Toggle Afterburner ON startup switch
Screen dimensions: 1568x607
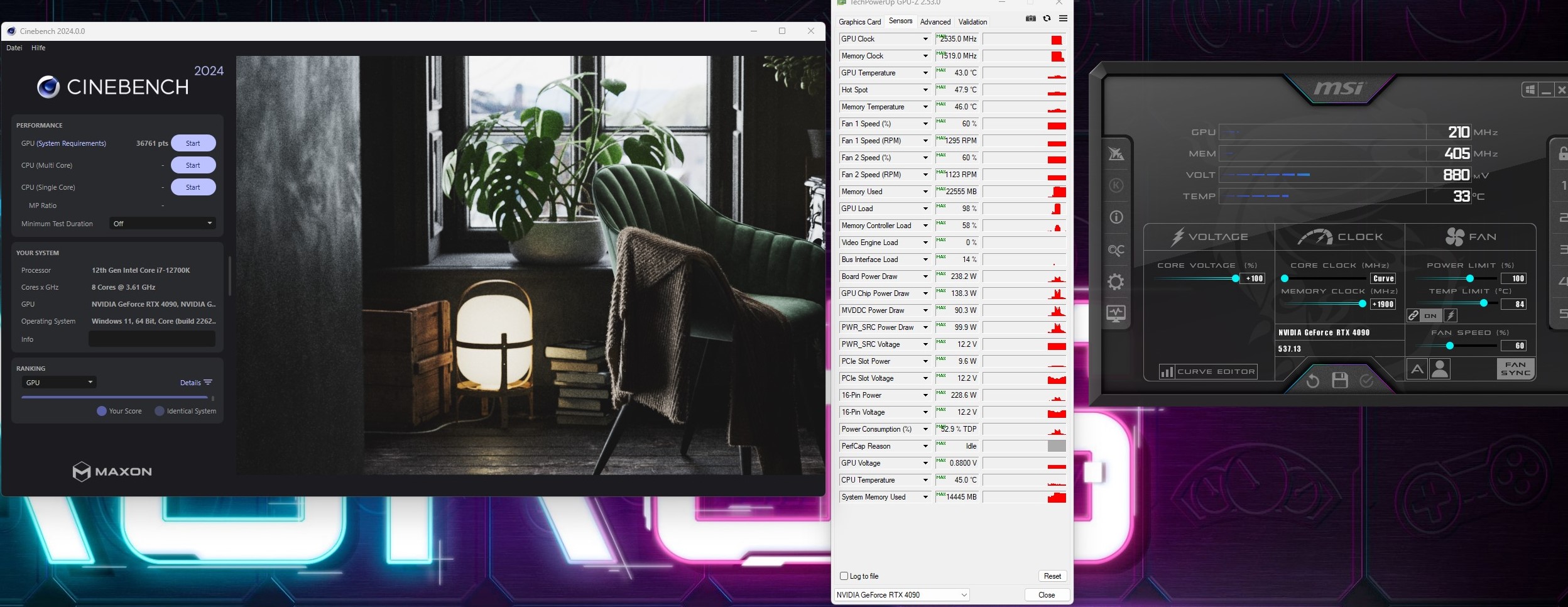(1430, 315)
